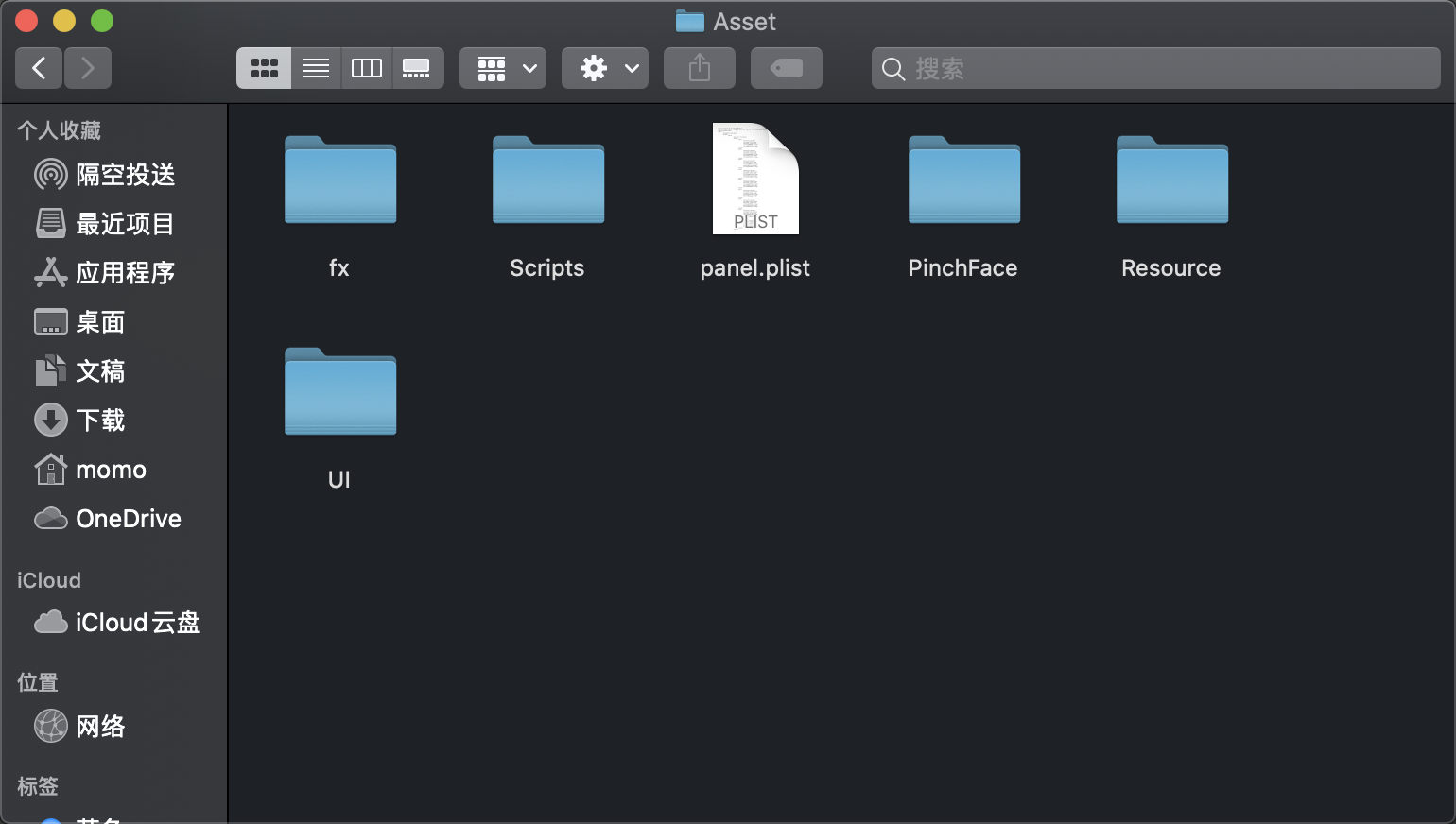Screen dimensions: 1456x824
Task: Open the gear action menu
Action: point(605,68)
